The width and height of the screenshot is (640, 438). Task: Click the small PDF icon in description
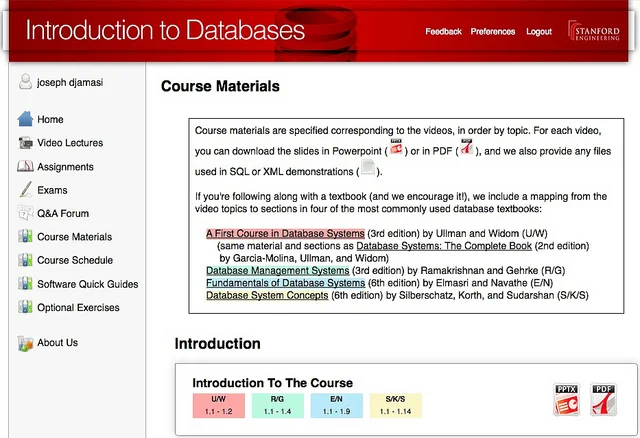click(x=467, y=147)
